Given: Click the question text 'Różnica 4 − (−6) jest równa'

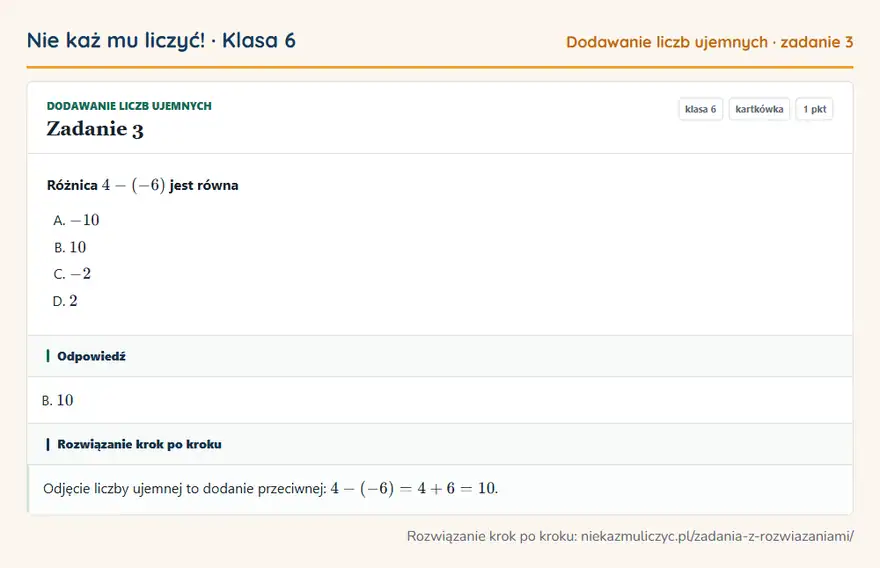Looking at the screenshot, I should [x=143, y=185].
